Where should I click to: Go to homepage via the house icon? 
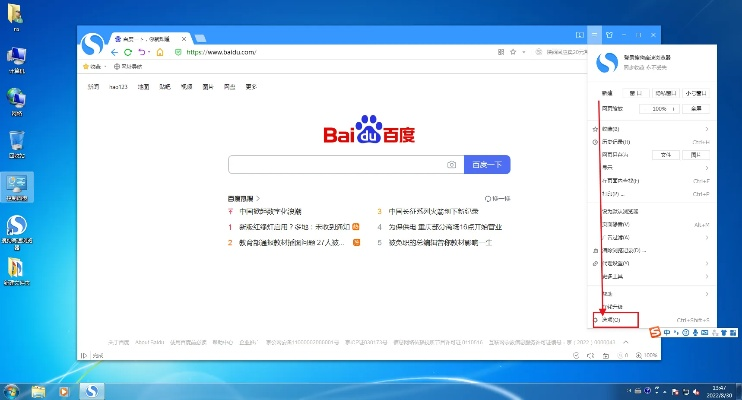tap(161, 52)
